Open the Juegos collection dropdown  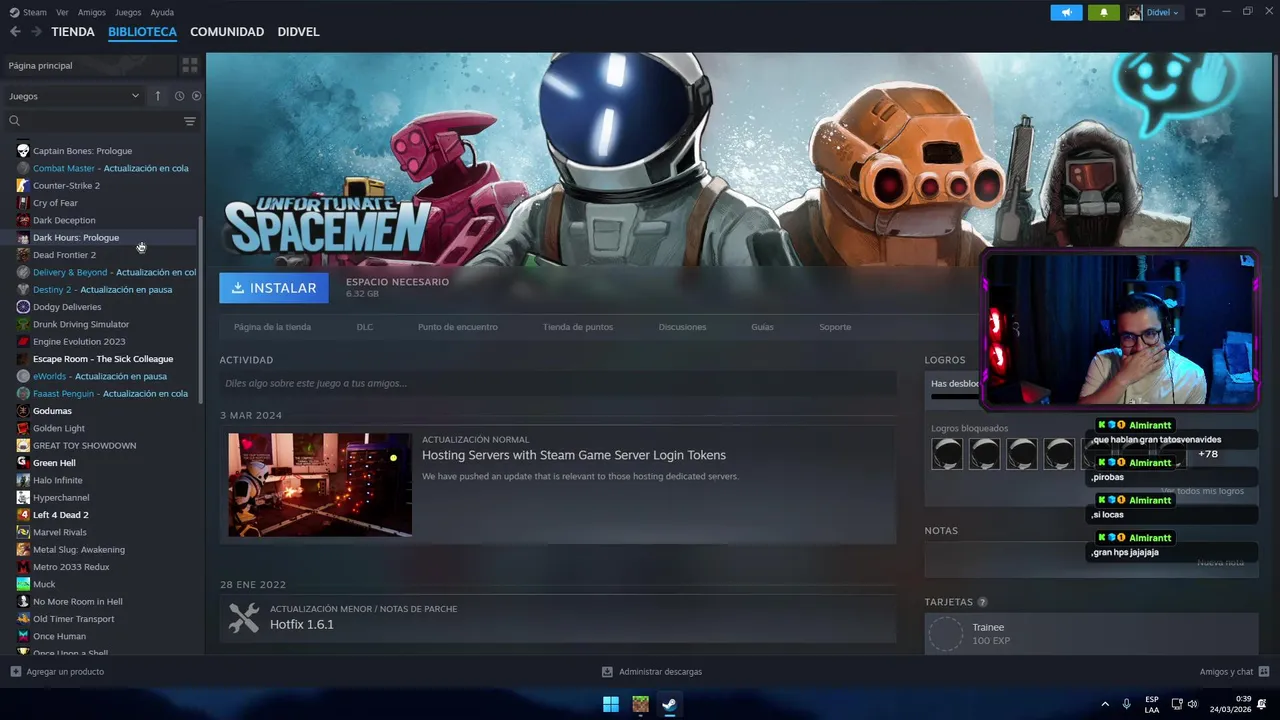[x=74, y=96]
